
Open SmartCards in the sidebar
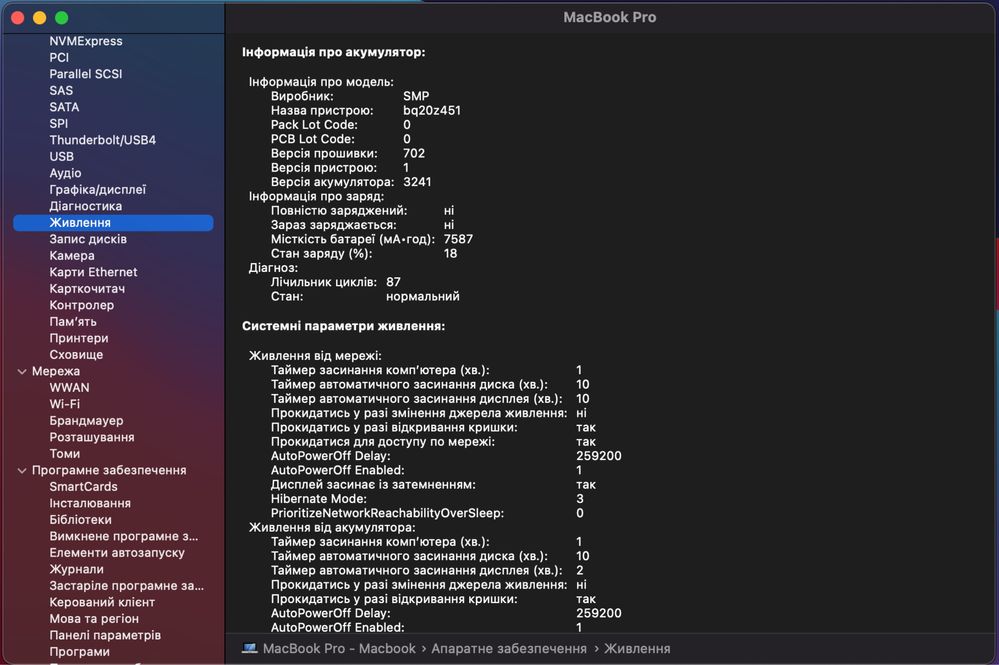(x=83, y=487)
